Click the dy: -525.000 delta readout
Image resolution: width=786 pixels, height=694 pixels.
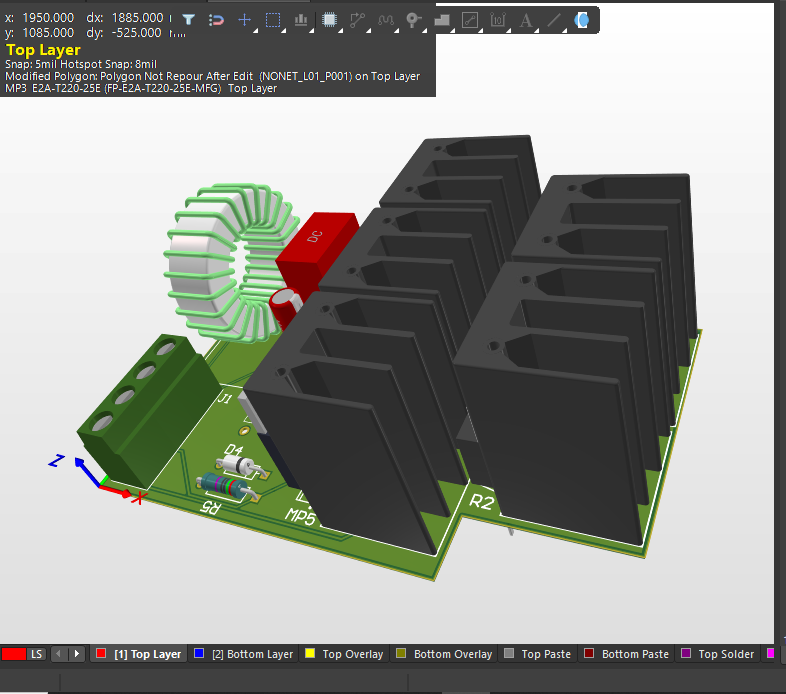[x=124, y=33]
